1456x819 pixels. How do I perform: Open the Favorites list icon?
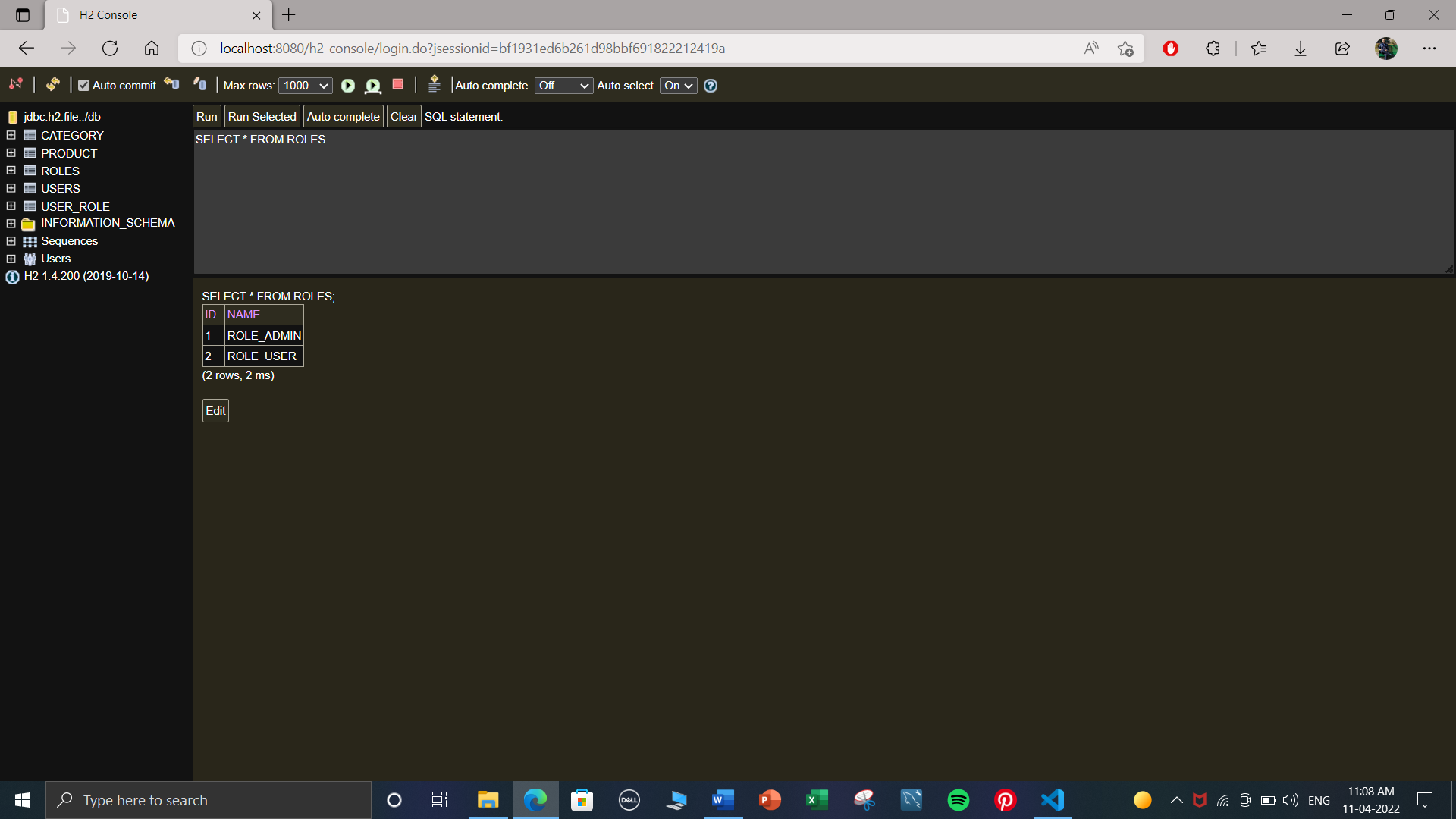tap(1259, 49)
